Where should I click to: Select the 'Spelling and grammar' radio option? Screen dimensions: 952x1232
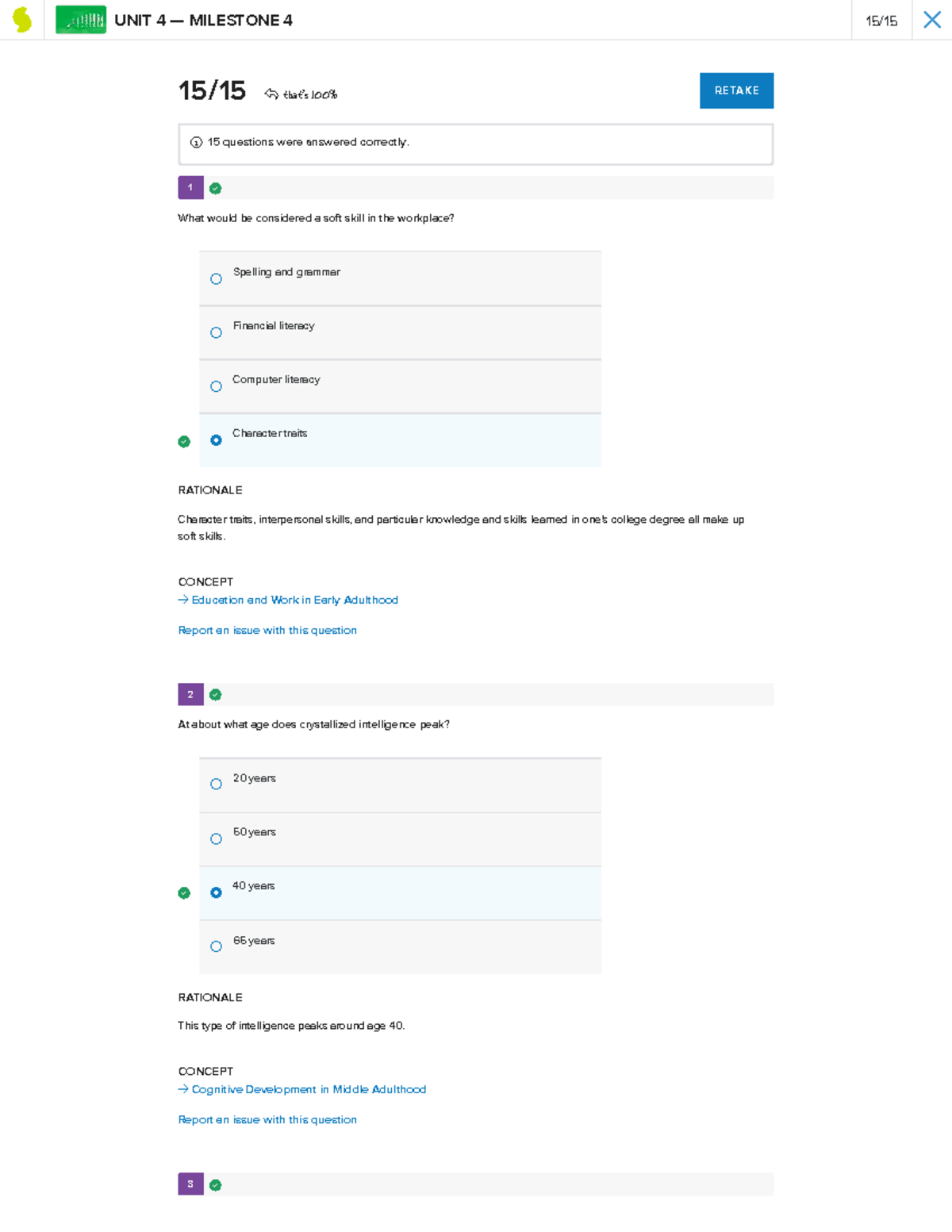(x=216, y=279)
